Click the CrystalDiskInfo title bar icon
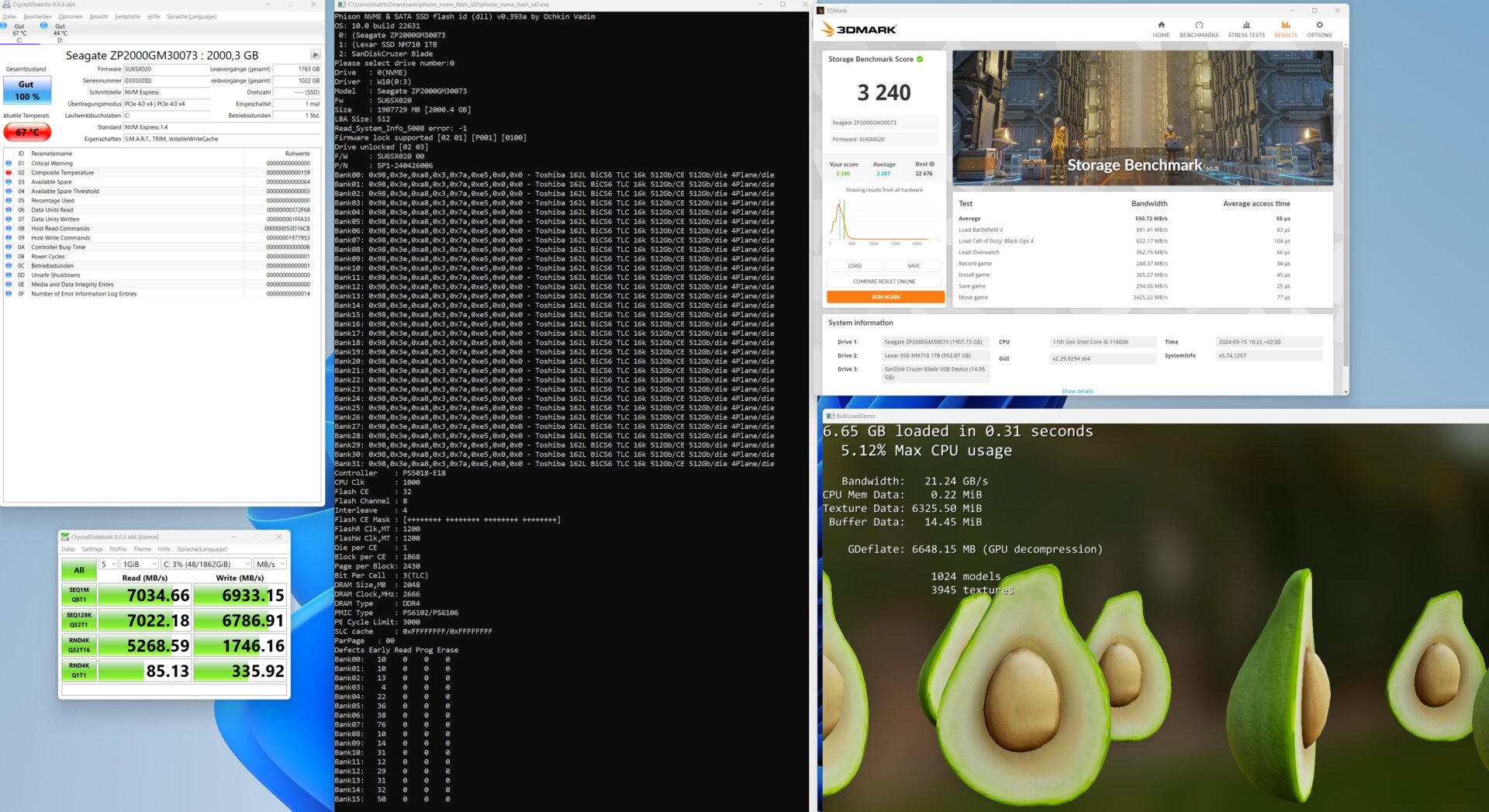Viewport: 1489px width, 812px height. pos(6,5)
